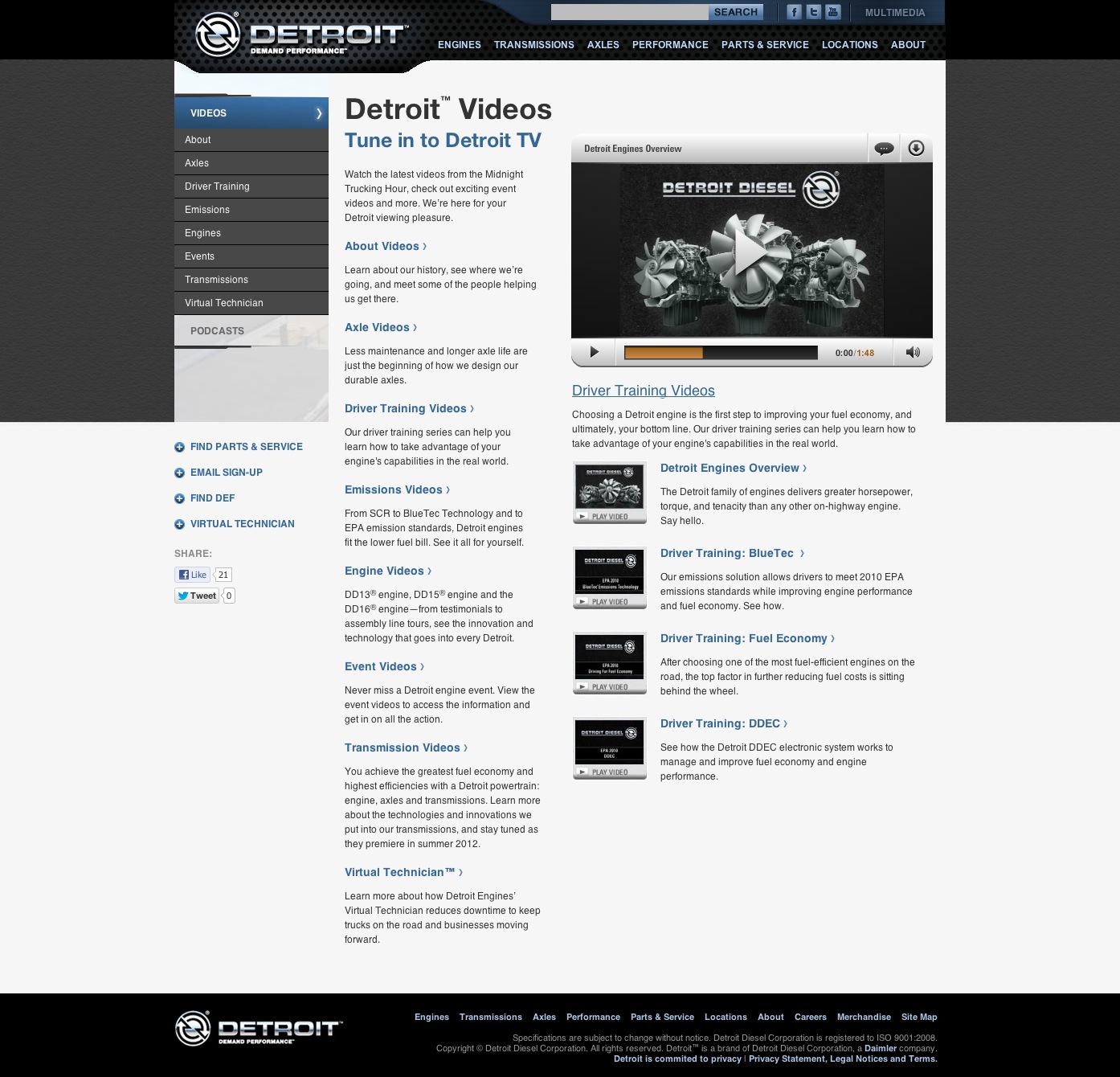Viewport: 1120px width, 1077px height.
Task: Focus the search input field
Action: [x=630, y=12]
